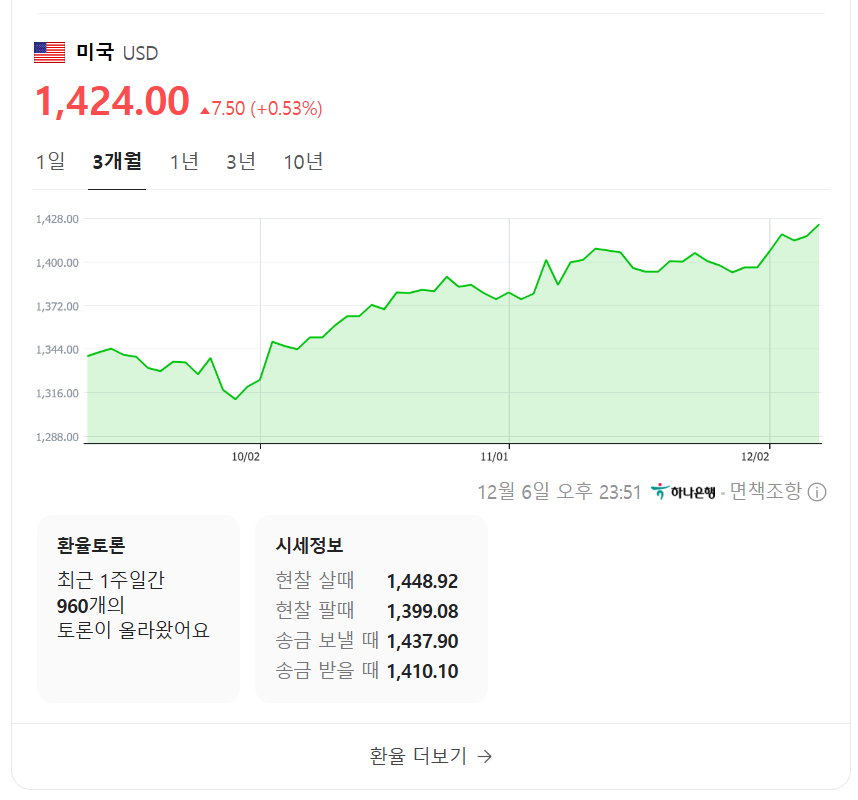Switch to the 1일 chart tab
The width and height of the screenshot is (858, 800).
(52, 161)
